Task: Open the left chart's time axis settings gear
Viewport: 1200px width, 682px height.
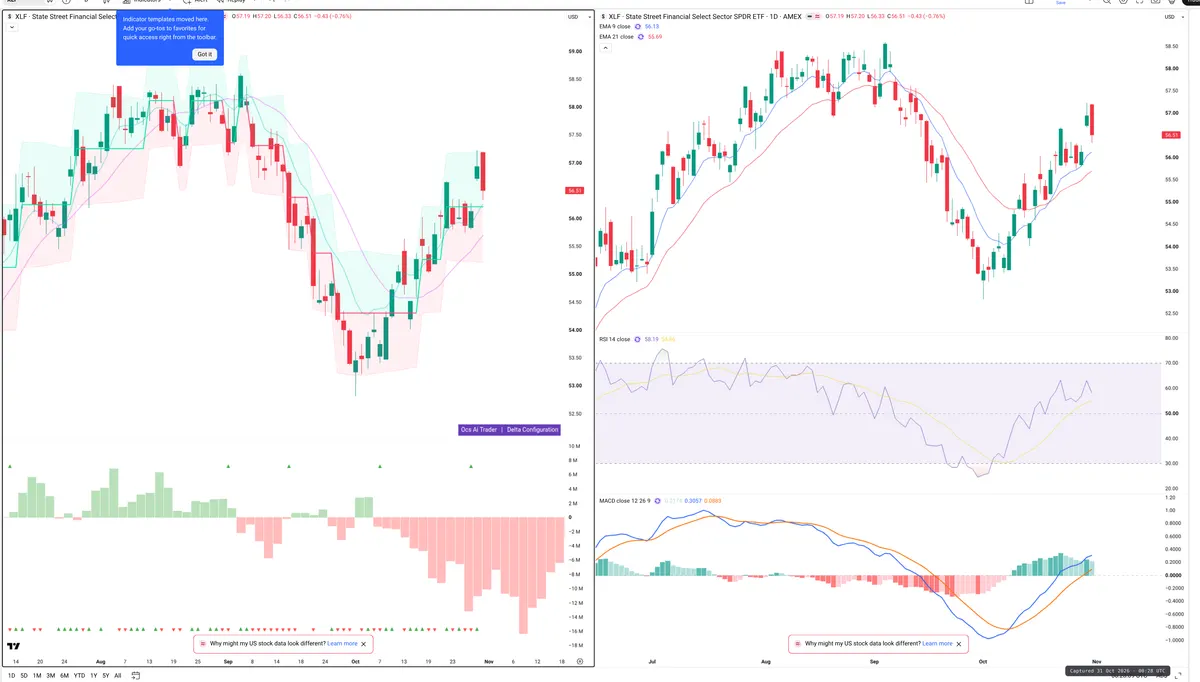Action: (x=580, y=662)
